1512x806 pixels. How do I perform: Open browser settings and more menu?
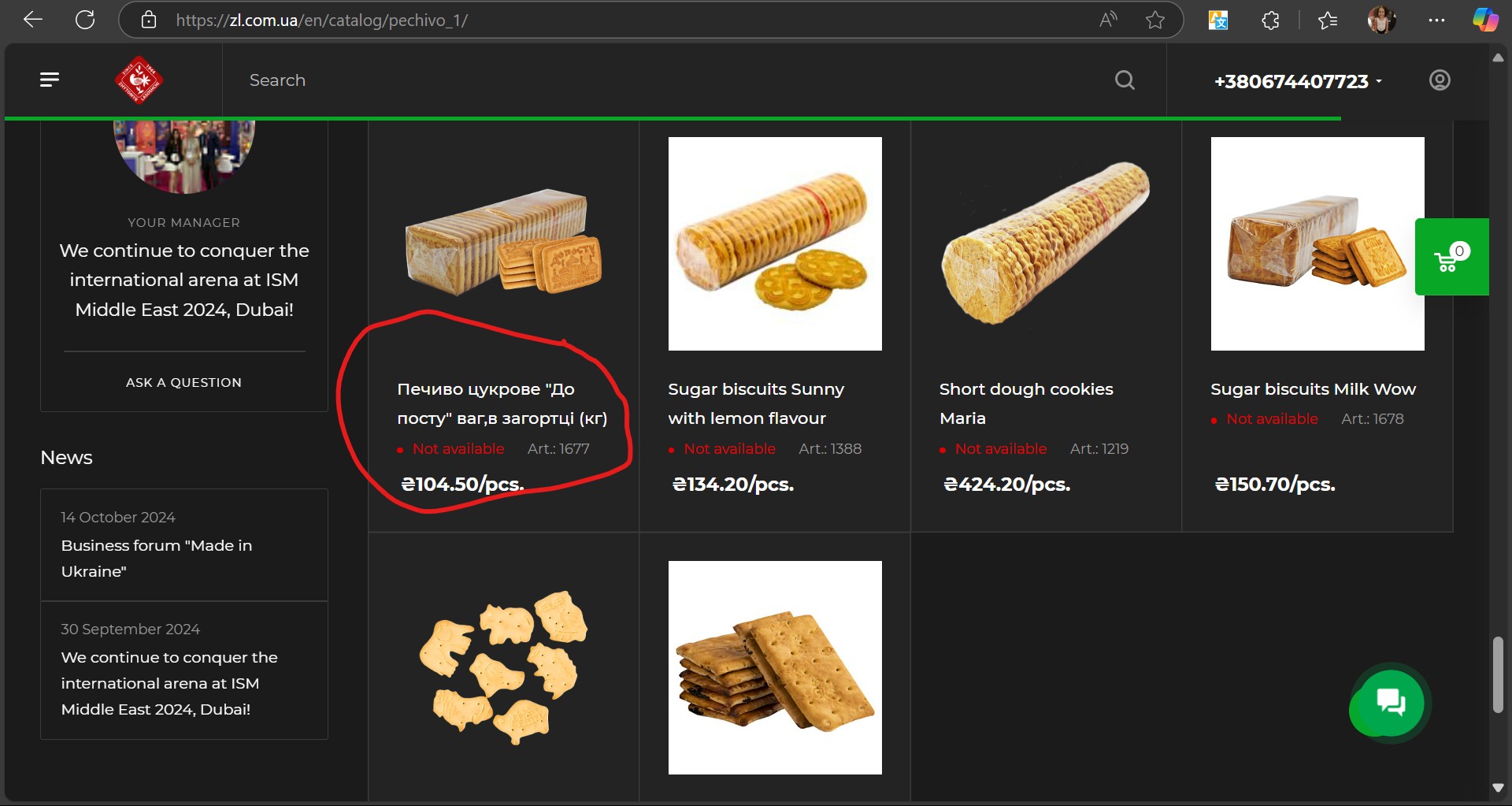tap(1436, 20)
